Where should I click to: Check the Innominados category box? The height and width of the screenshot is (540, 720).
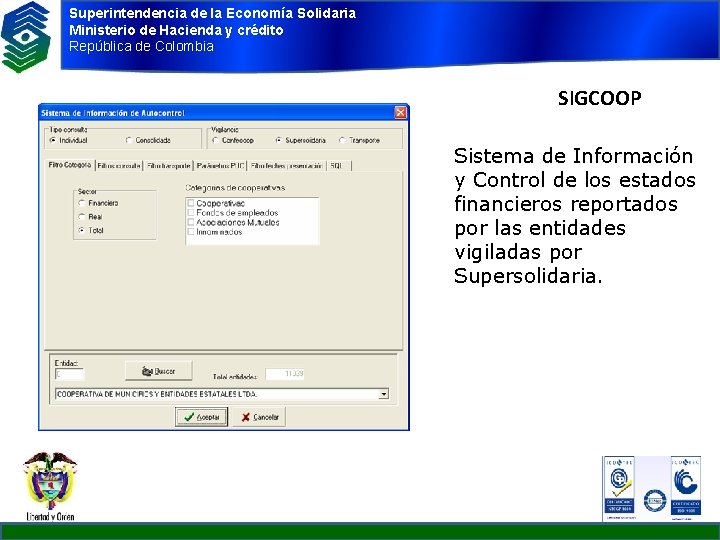(191, 232)
